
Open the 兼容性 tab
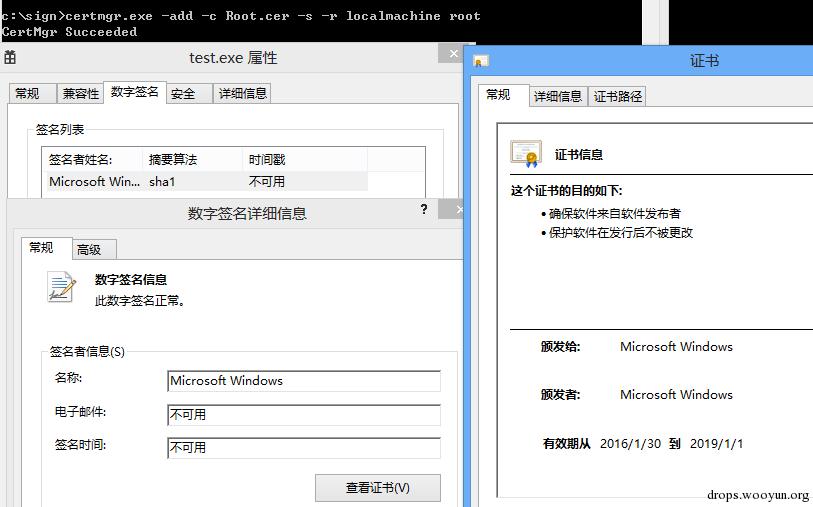click(x=80, y=93)
